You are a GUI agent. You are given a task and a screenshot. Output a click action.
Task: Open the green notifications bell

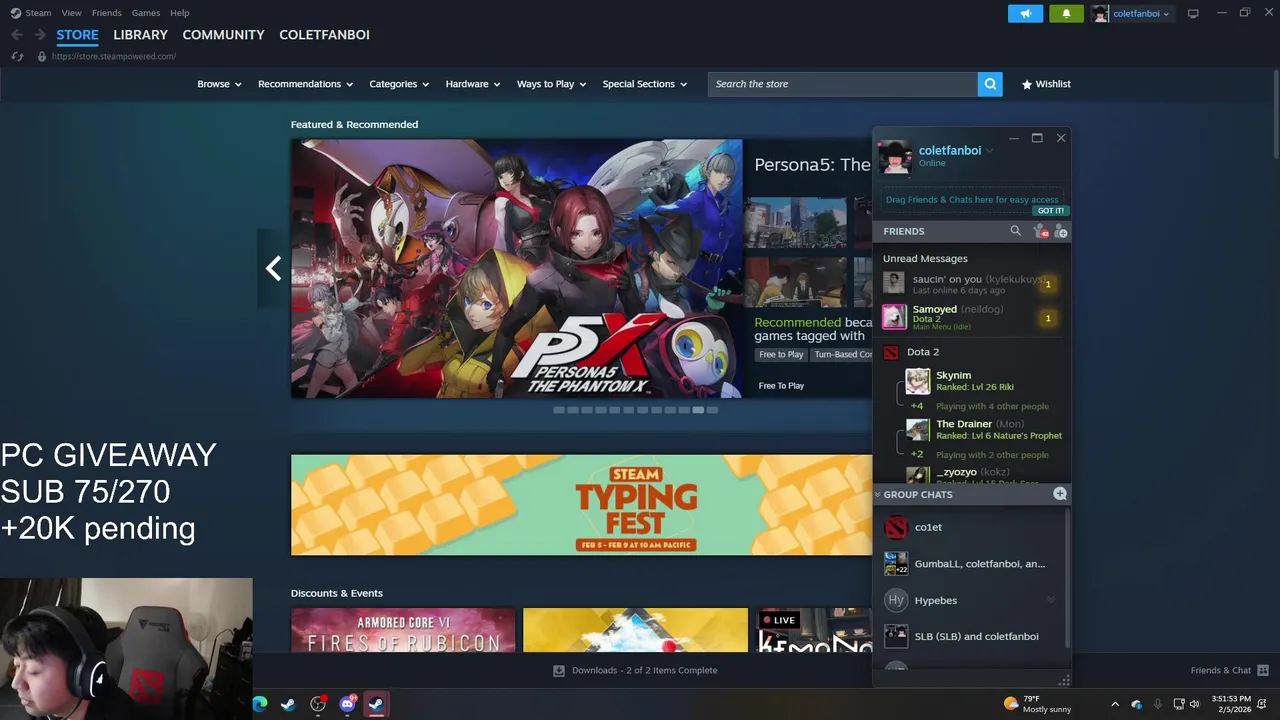[x=1066, y=13]
